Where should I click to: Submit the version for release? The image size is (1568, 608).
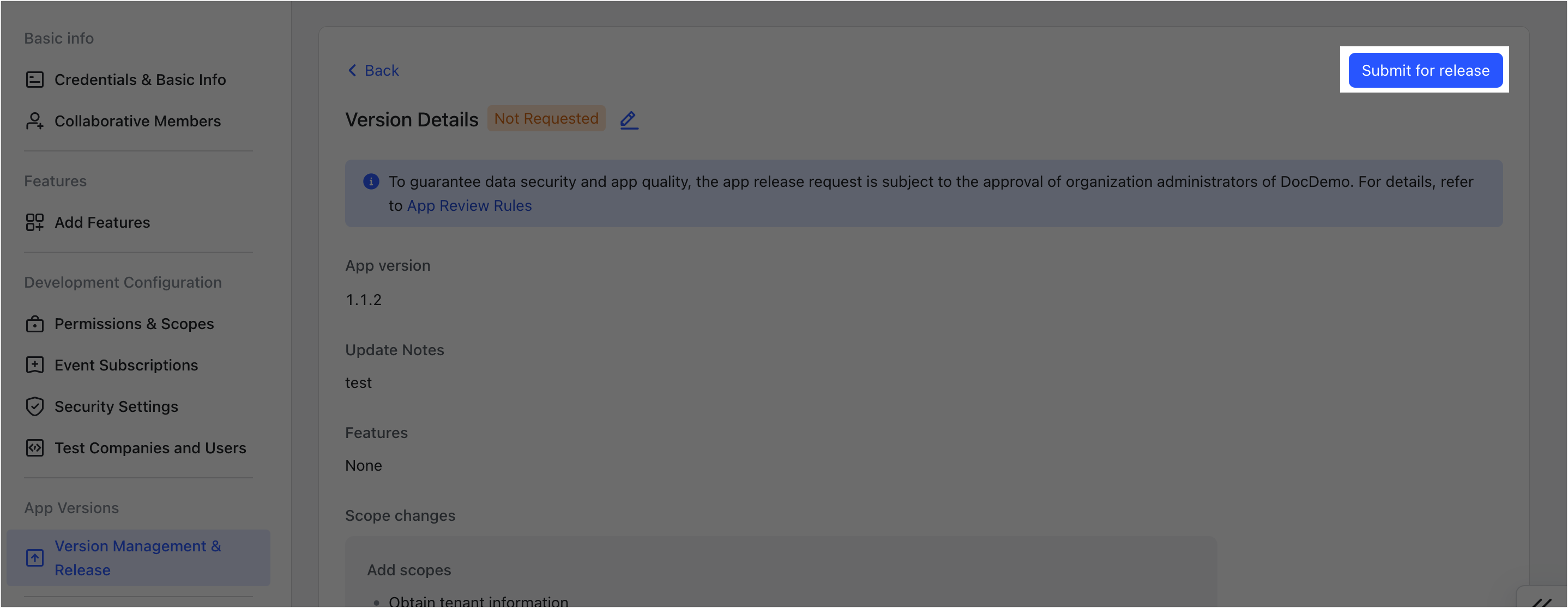click(x=1426, y=70)
